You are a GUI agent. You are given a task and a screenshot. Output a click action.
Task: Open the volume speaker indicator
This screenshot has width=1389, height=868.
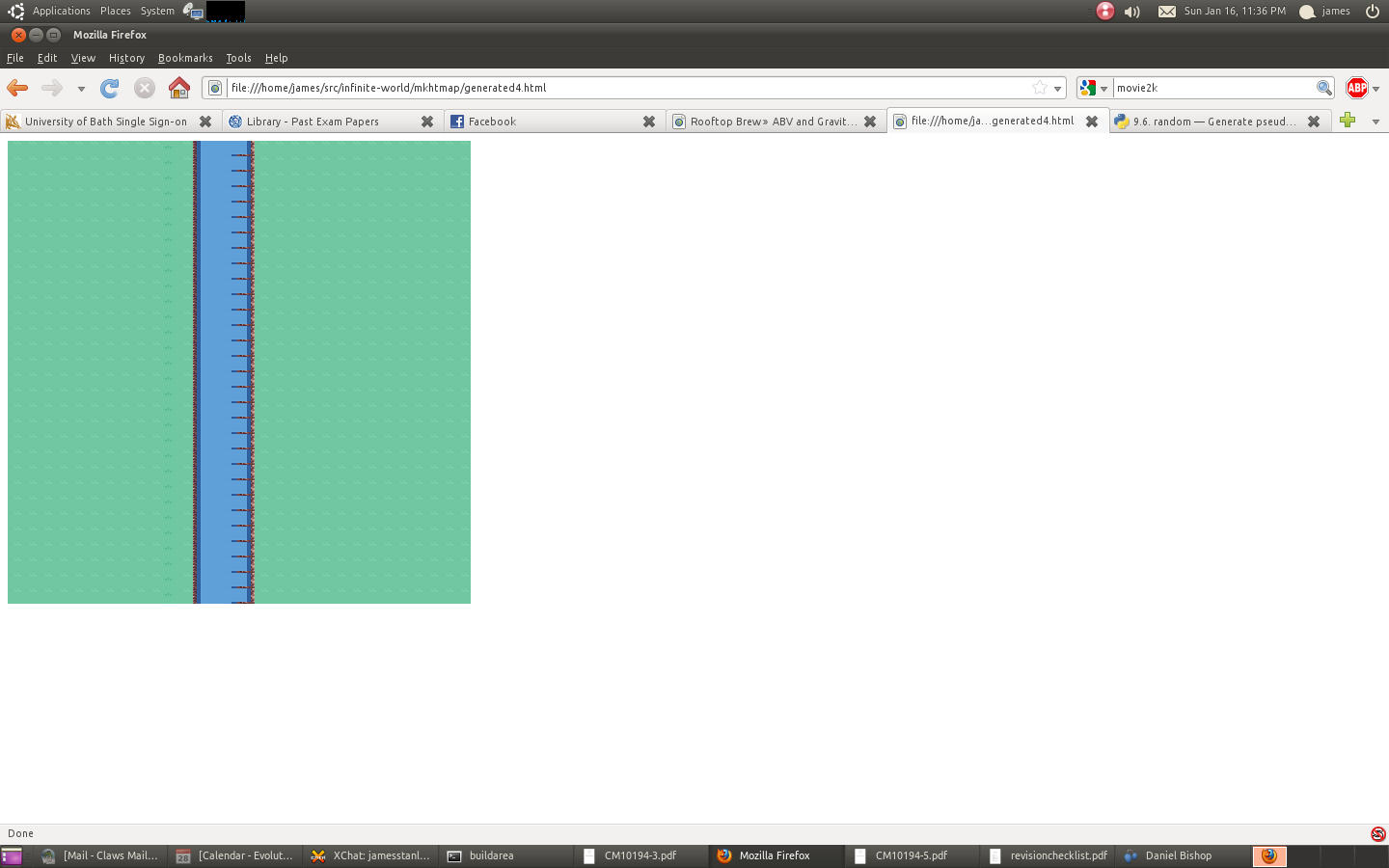(1132, 12)
